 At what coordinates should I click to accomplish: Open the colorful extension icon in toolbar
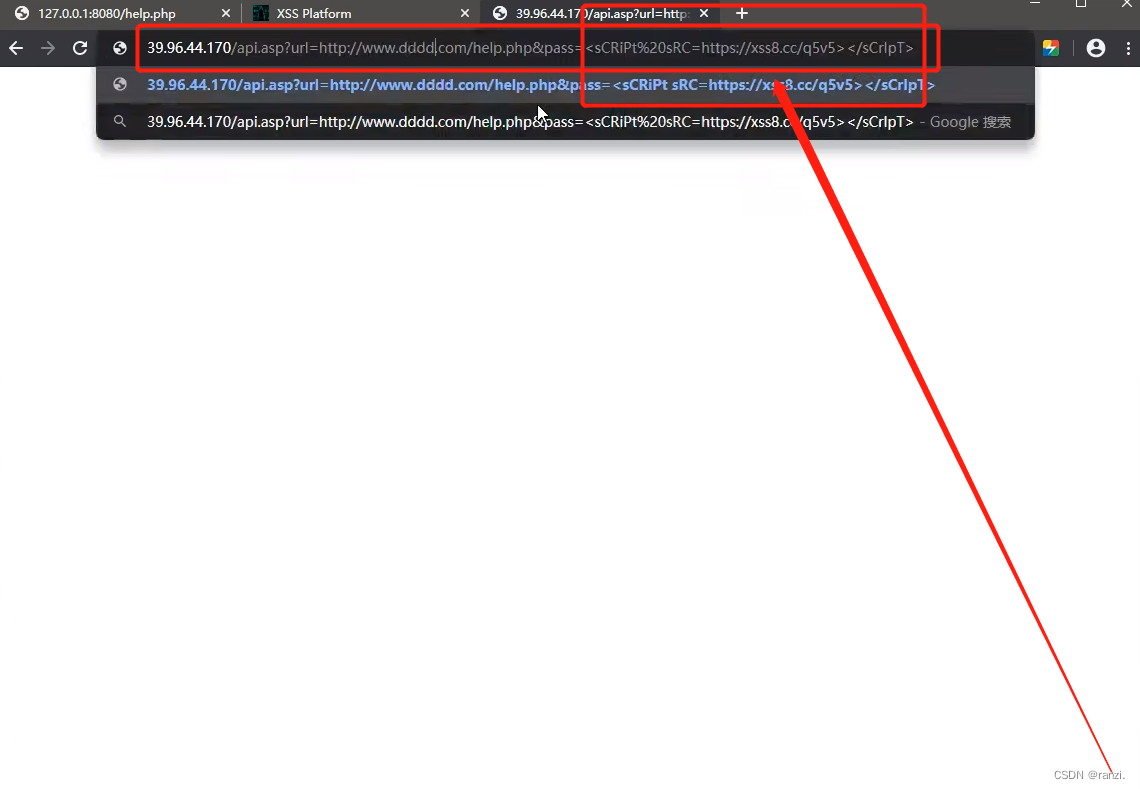pos(1051,48)
